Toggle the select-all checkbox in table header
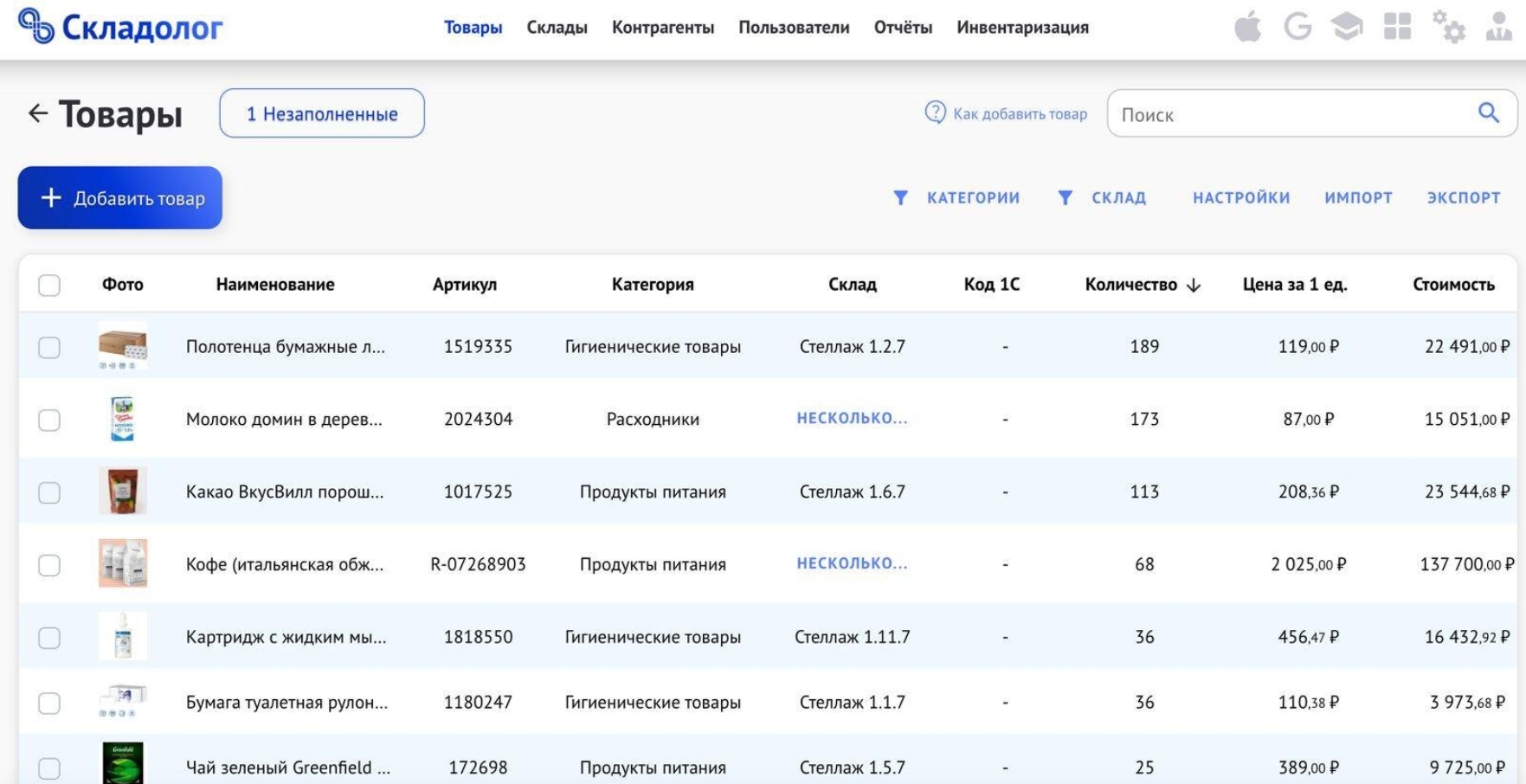Viewport: 1526px width, 784px height. [x=49, y=285]
